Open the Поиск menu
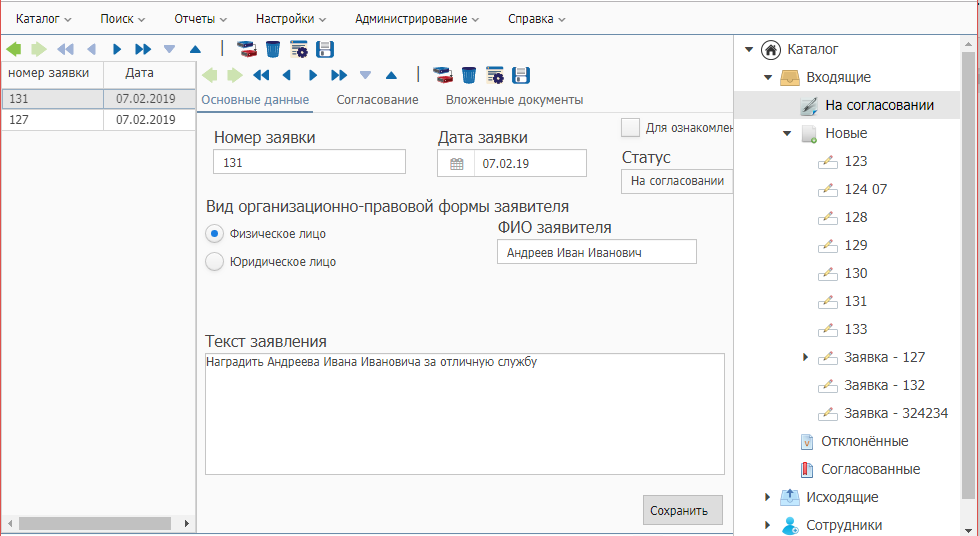Screen dimensions: 980x536 click(122, 19)
